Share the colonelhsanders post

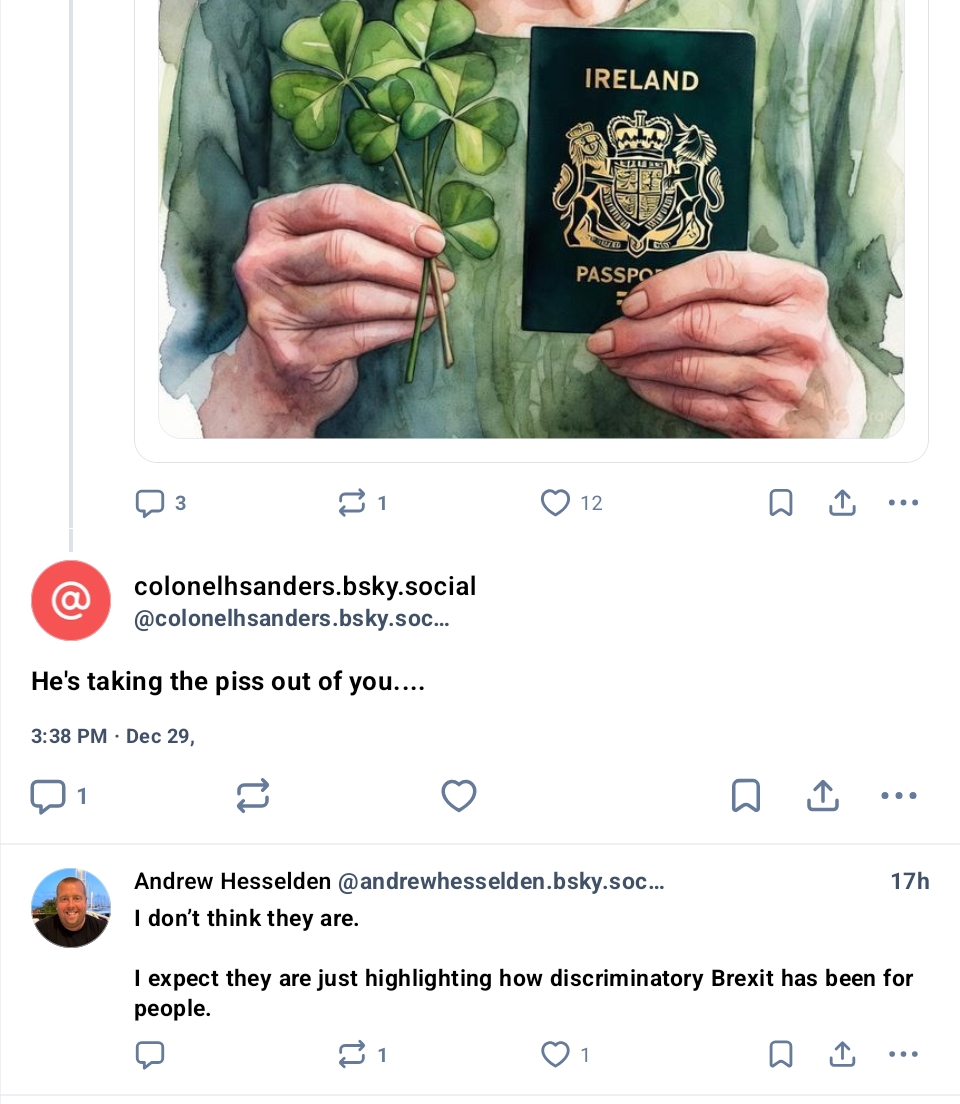point(822,796)
